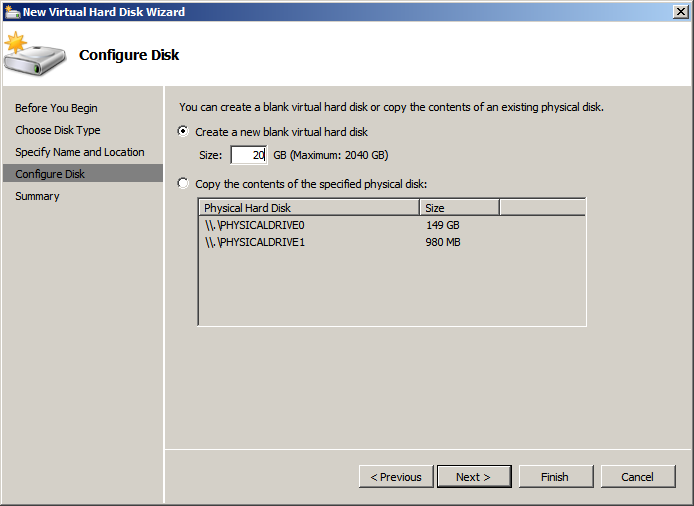Click the empty third column header
The image size is (694, 506).
(x=541, y=208)
